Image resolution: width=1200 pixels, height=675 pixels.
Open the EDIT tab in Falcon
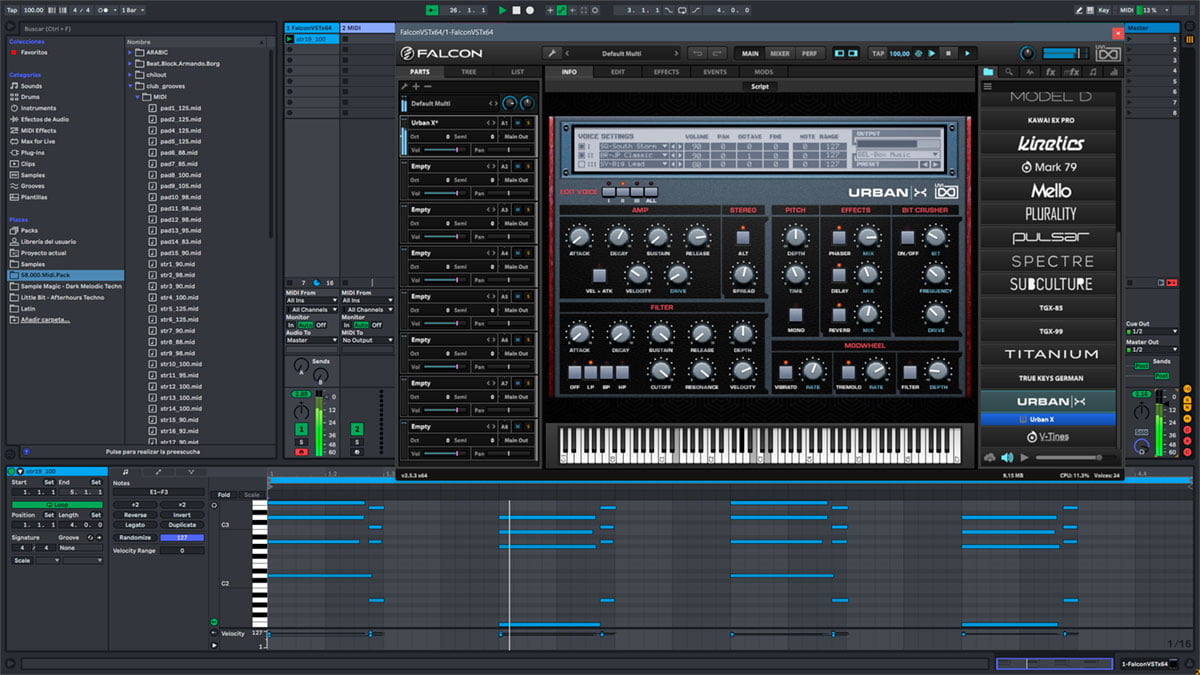pos(618,72)
